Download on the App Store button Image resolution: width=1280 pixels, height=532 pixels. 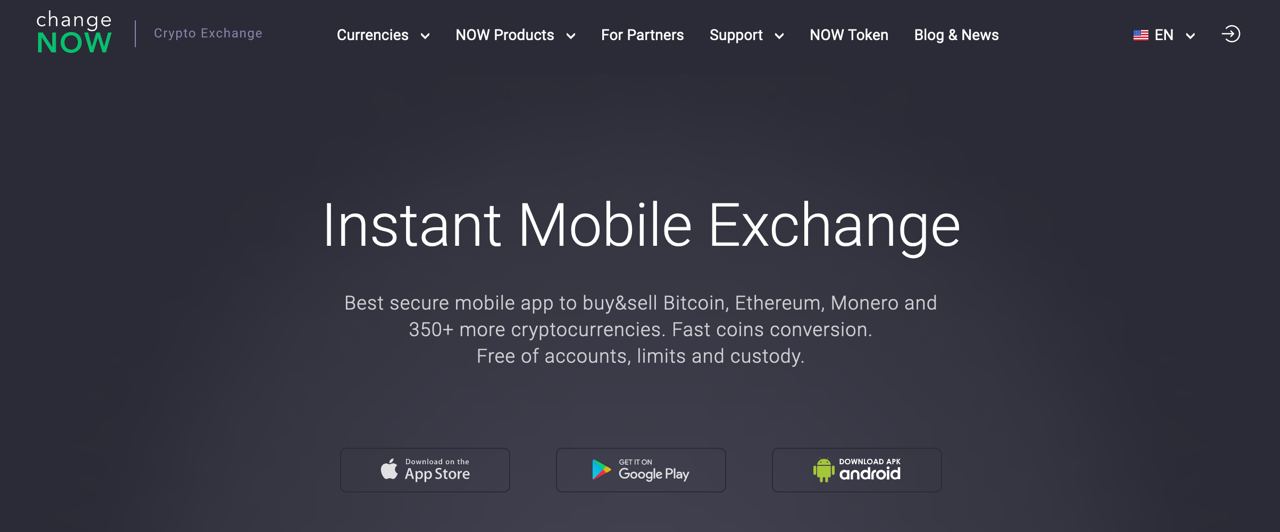tap(425, 470)
